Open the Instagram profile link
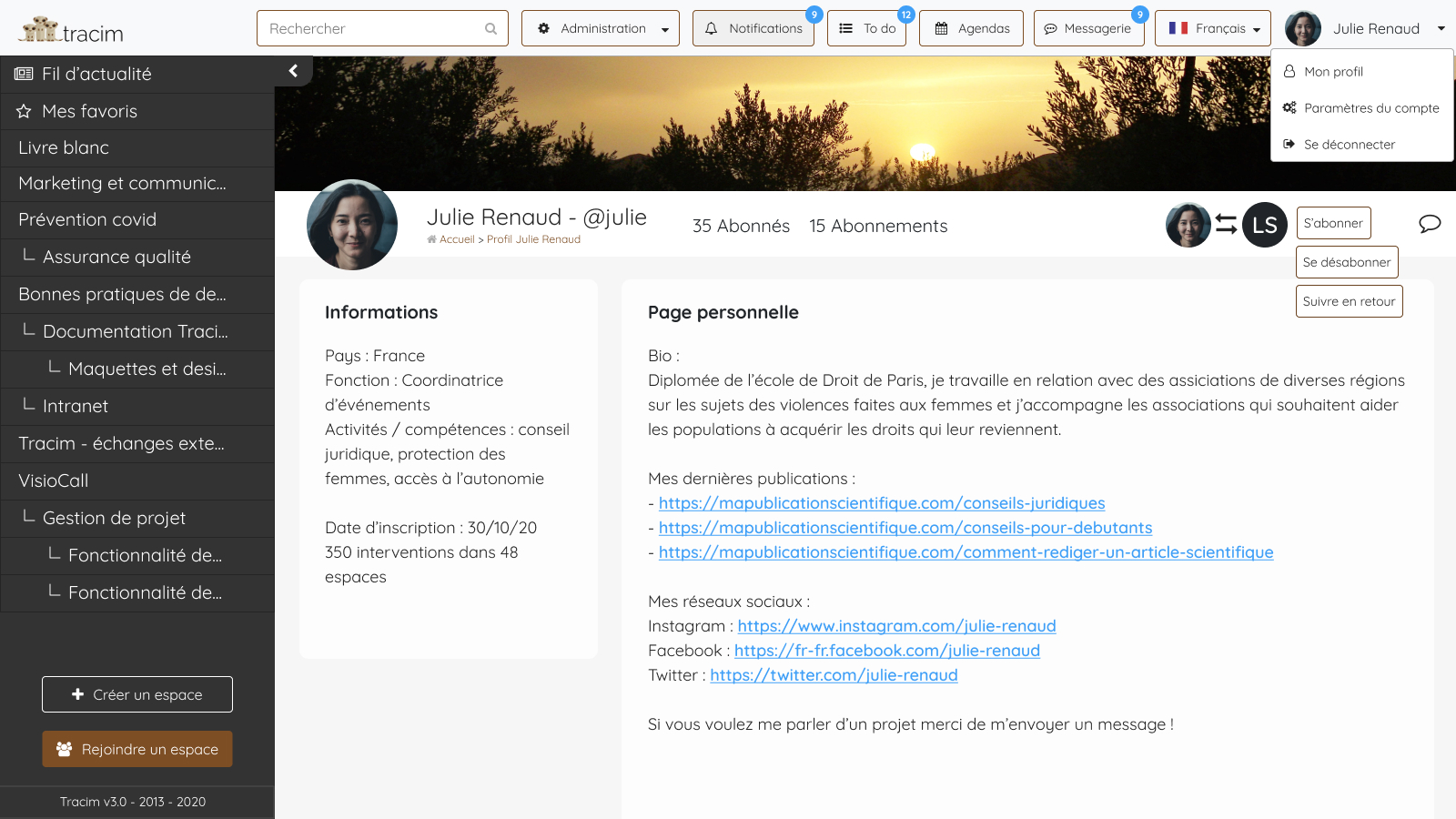The width and height of the screenshot is (1456, 819). click(x=896, y=626)
